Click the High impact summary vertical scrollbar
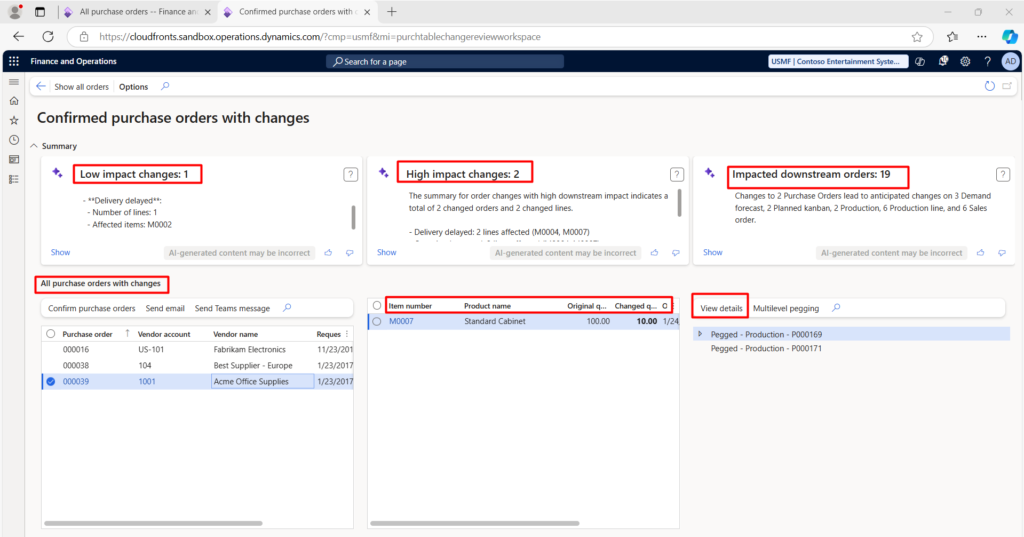 click(x=679, y=203)
